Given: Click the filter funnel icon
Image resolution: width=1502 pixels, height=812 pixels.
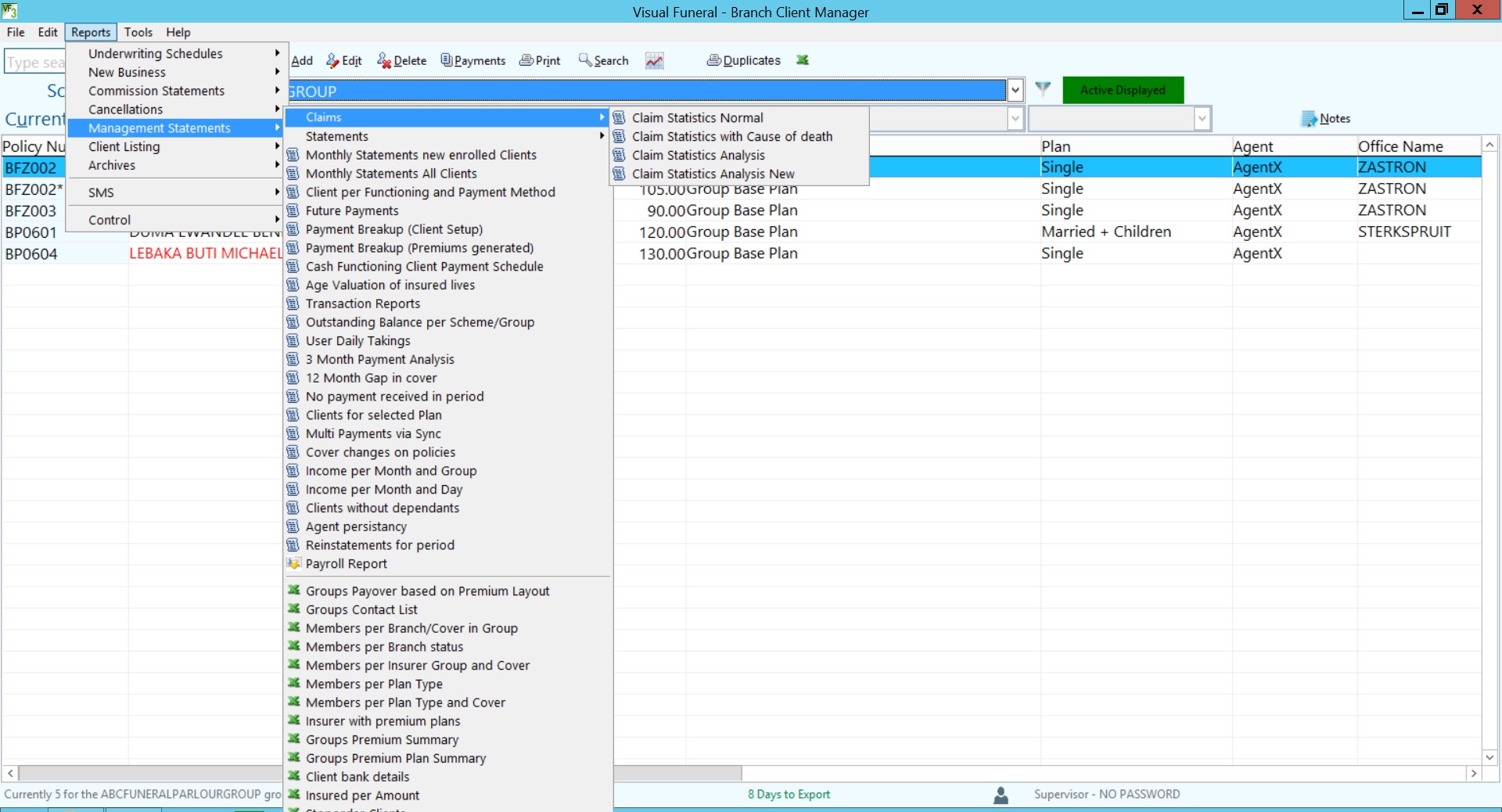Looking at the screenshot, I should coord(1042,89).
